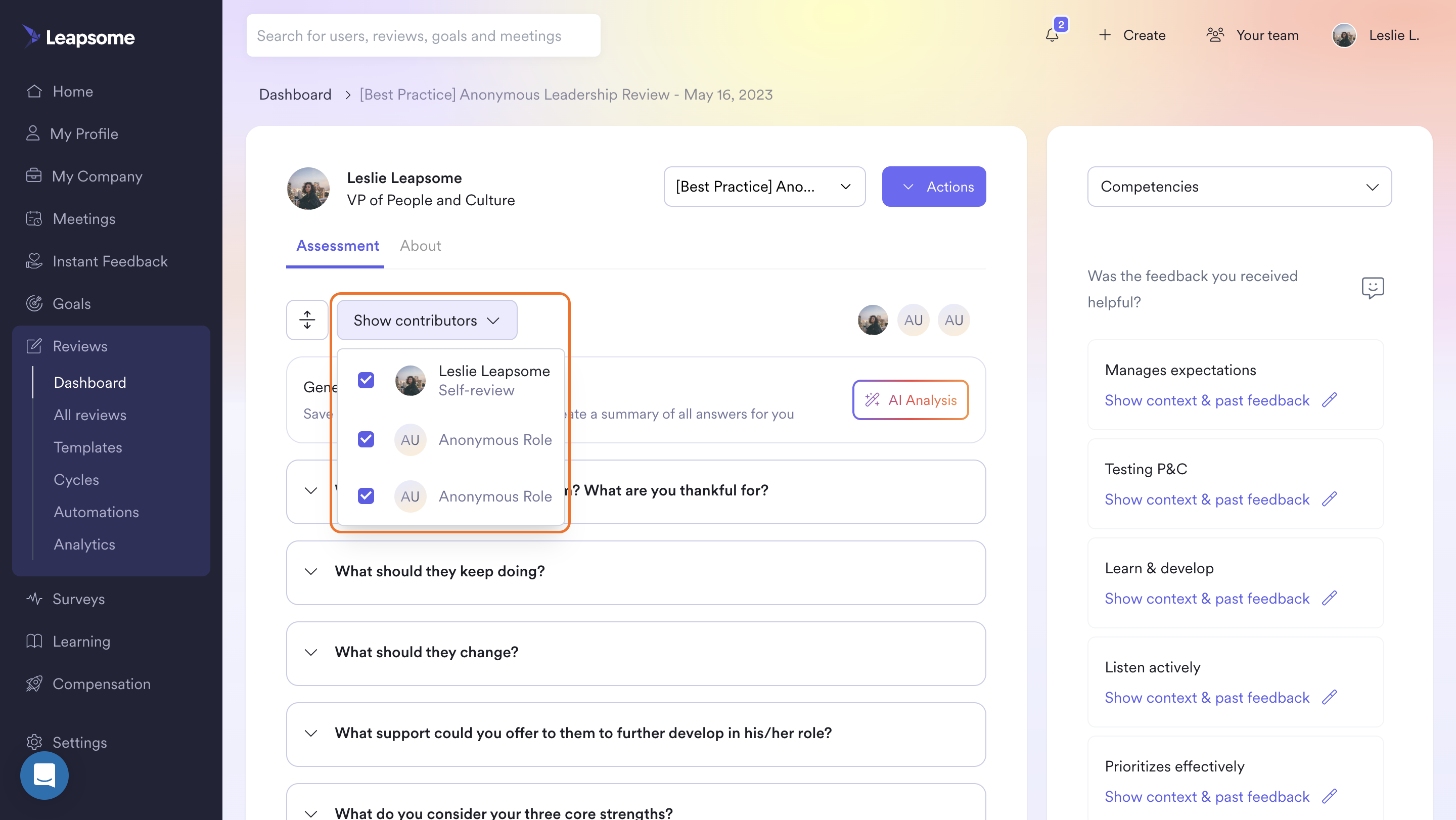This screenshot has height=820, width=1456.
Task: Open the notifications bell
Action: pyautogui.click(x=1052, y=35)
